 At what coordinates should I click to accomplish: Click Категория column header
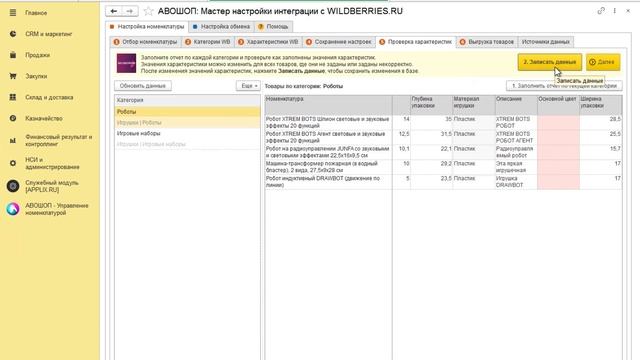(x=187, y=100)
